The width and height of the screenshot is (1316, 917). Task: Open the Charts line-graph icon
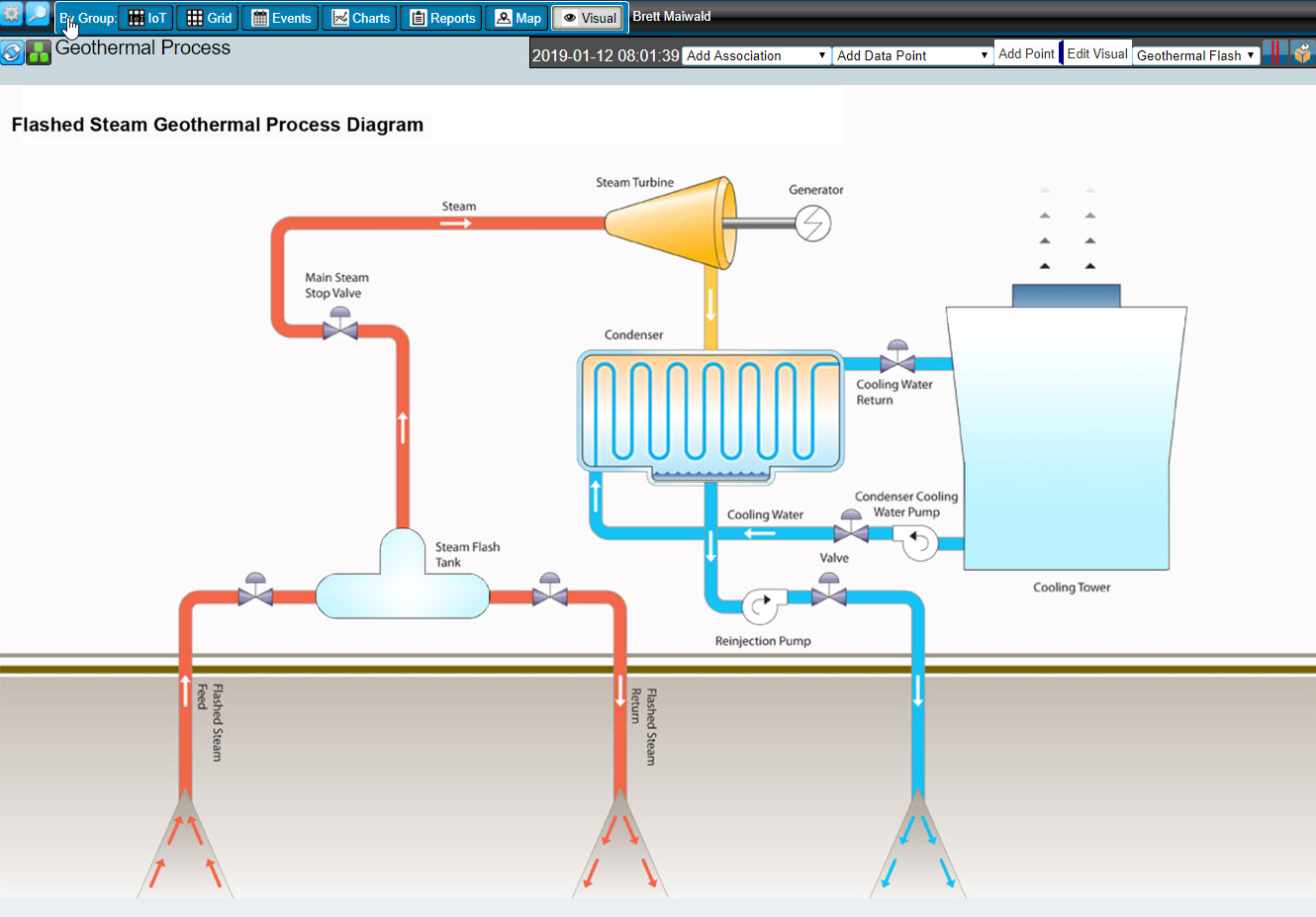[358, 17]
